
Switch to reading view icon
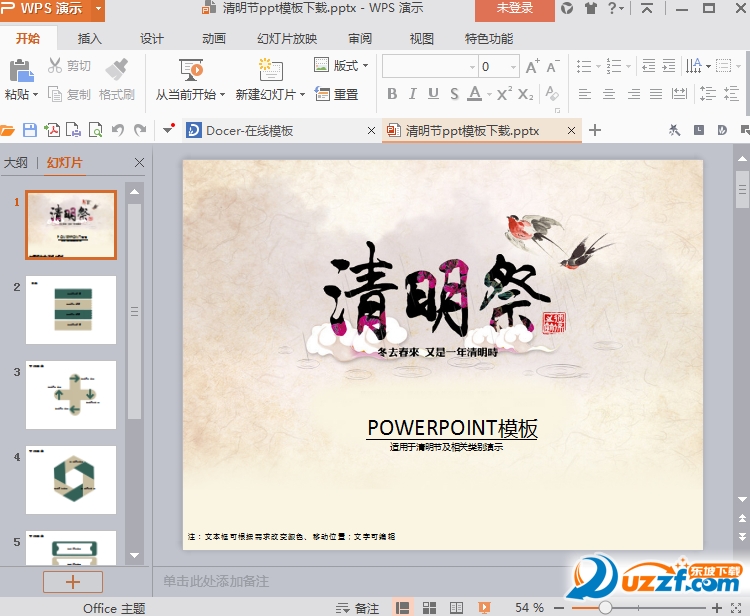pyautogui.click(x=456, y=608)
